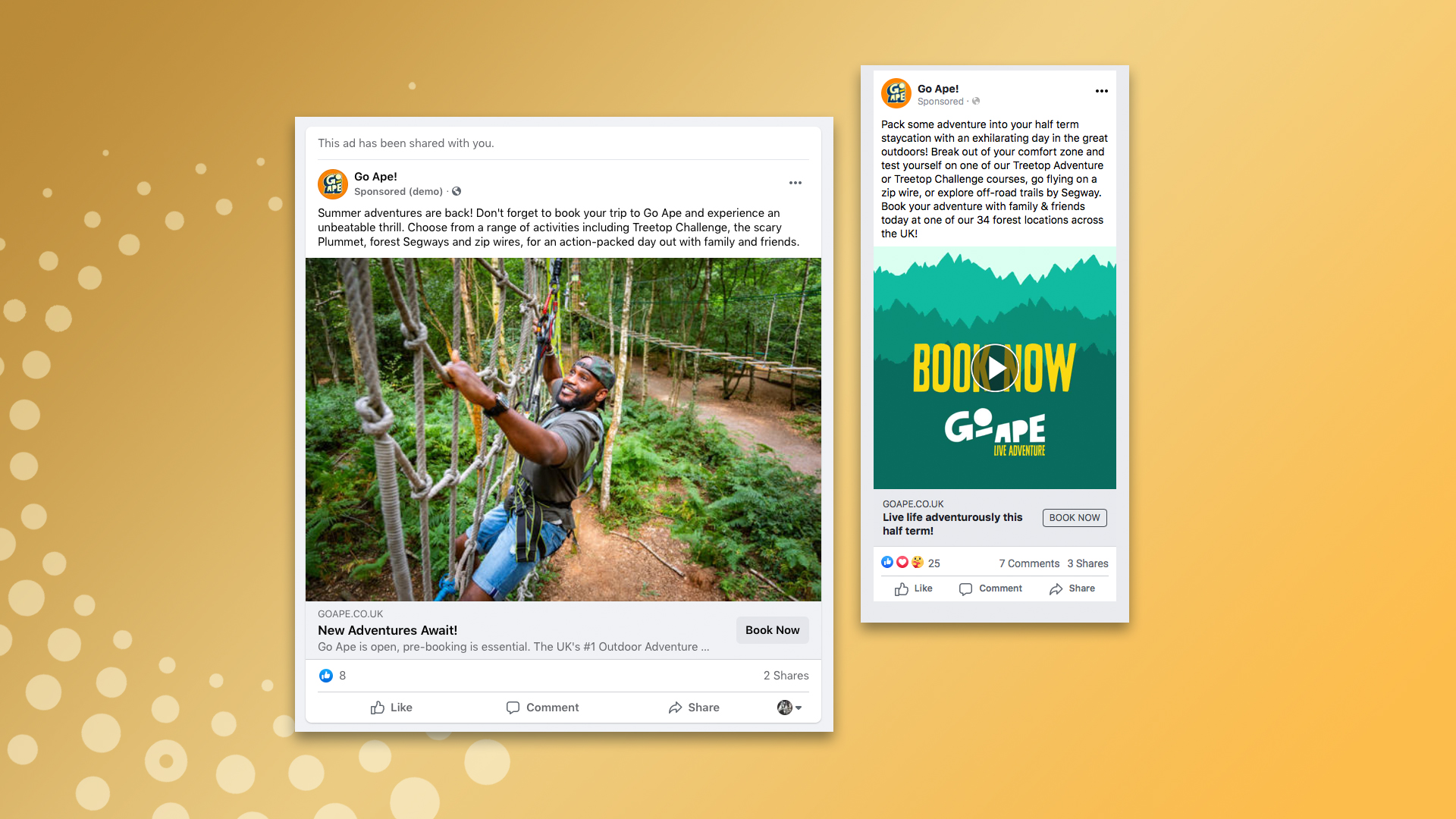Open 7 Comments on right ad
Viewport: 1456px width, 819px height.
(1029, 563)
